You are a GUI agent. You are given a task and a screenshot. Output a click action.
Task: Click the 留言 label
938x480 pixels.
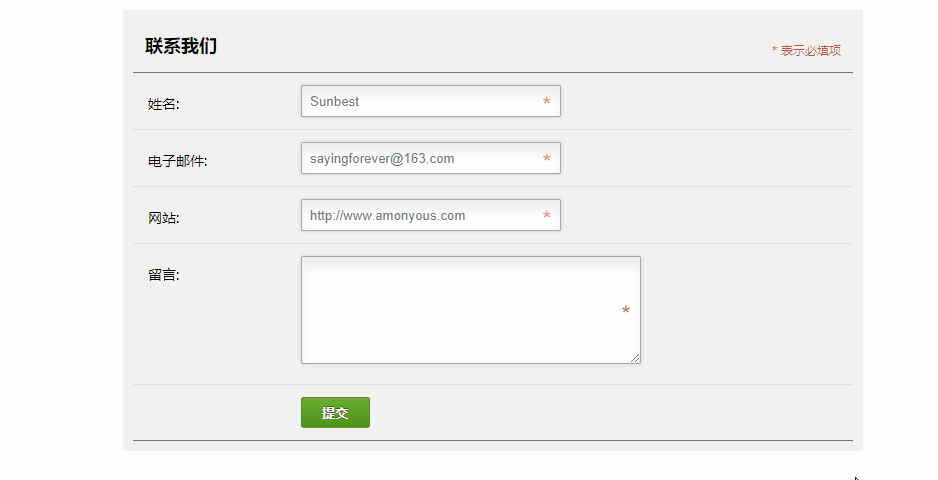coord(163,275)
